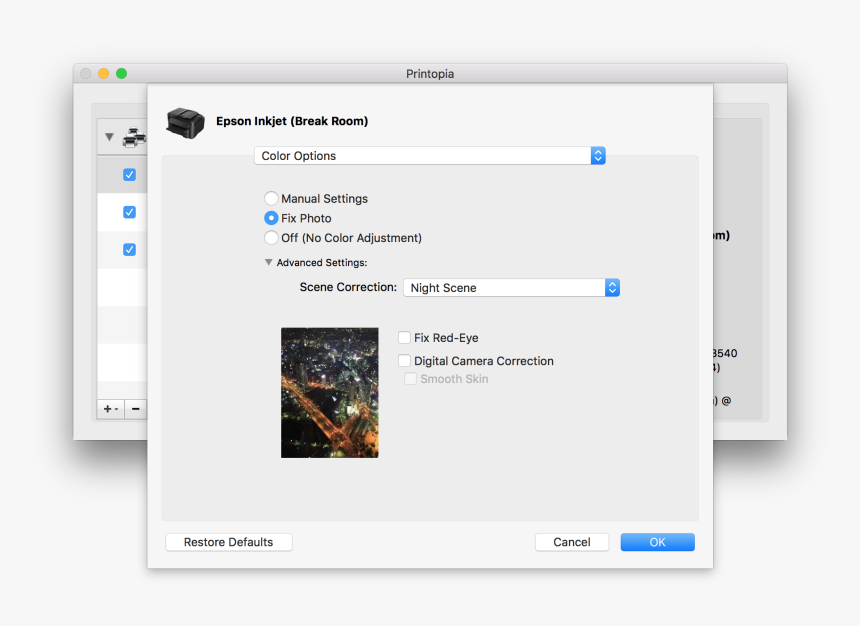Screen dimensions: 860x626
Task: Open the Color Options dropdown menu
Action: 430,156
